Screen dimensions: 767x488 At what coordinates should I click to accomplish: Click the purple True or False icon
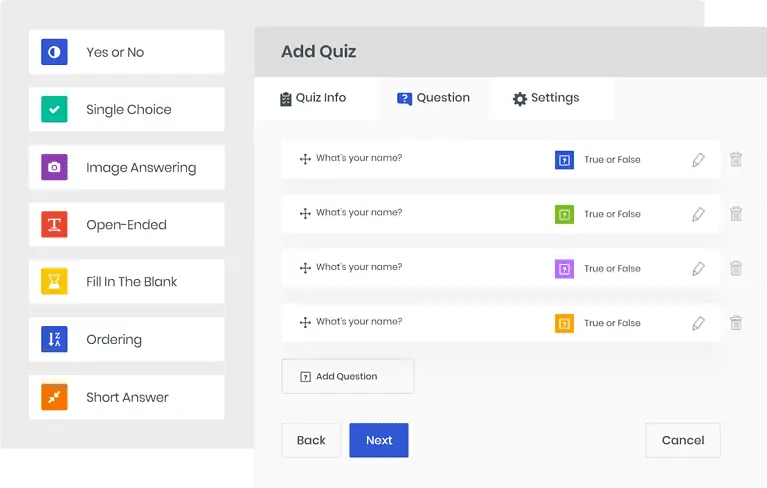pyautogui.click(x=564, y=268)
